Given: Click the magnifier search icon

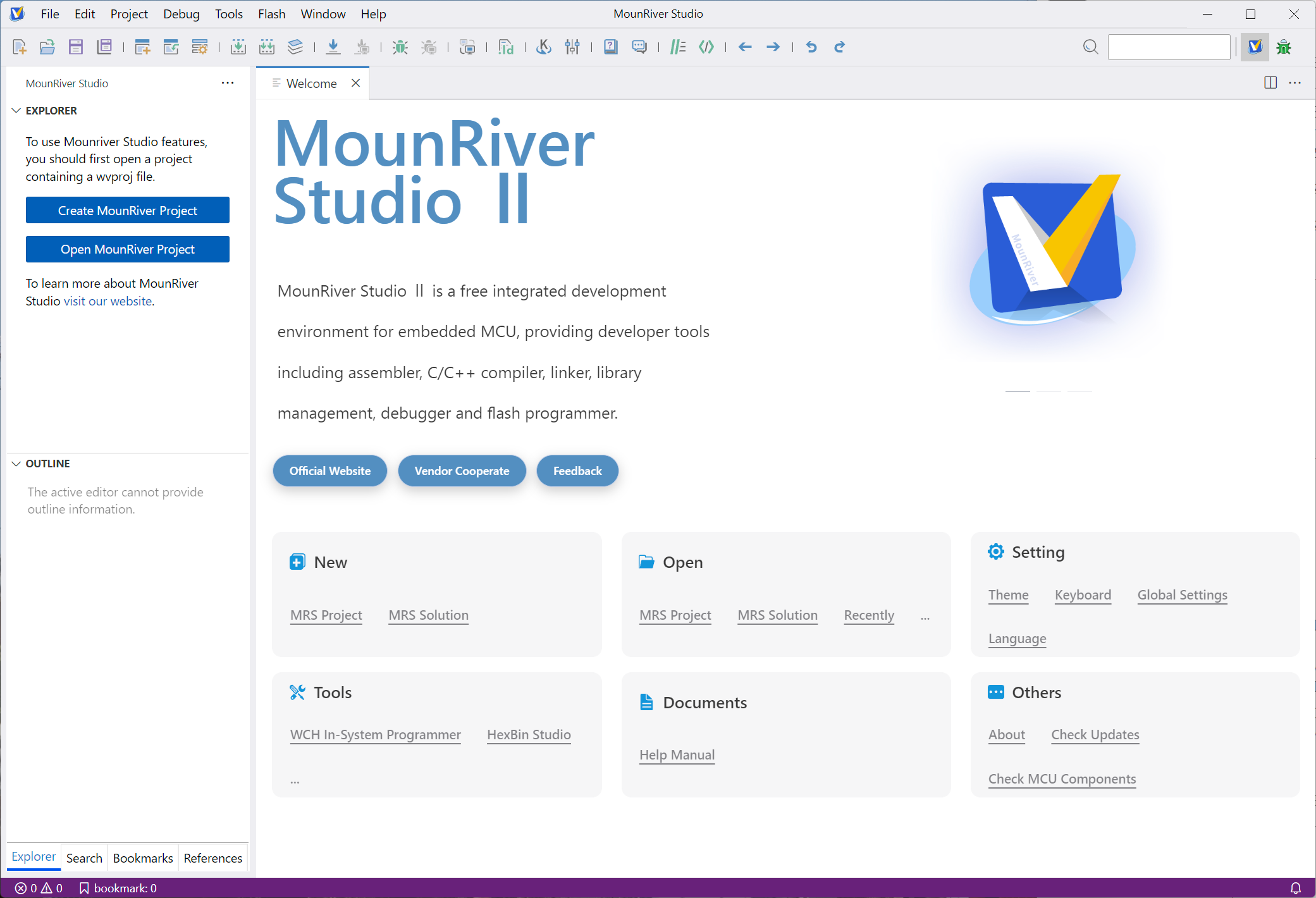Looking at the screenshot, I should click(x=1090, y=47).
